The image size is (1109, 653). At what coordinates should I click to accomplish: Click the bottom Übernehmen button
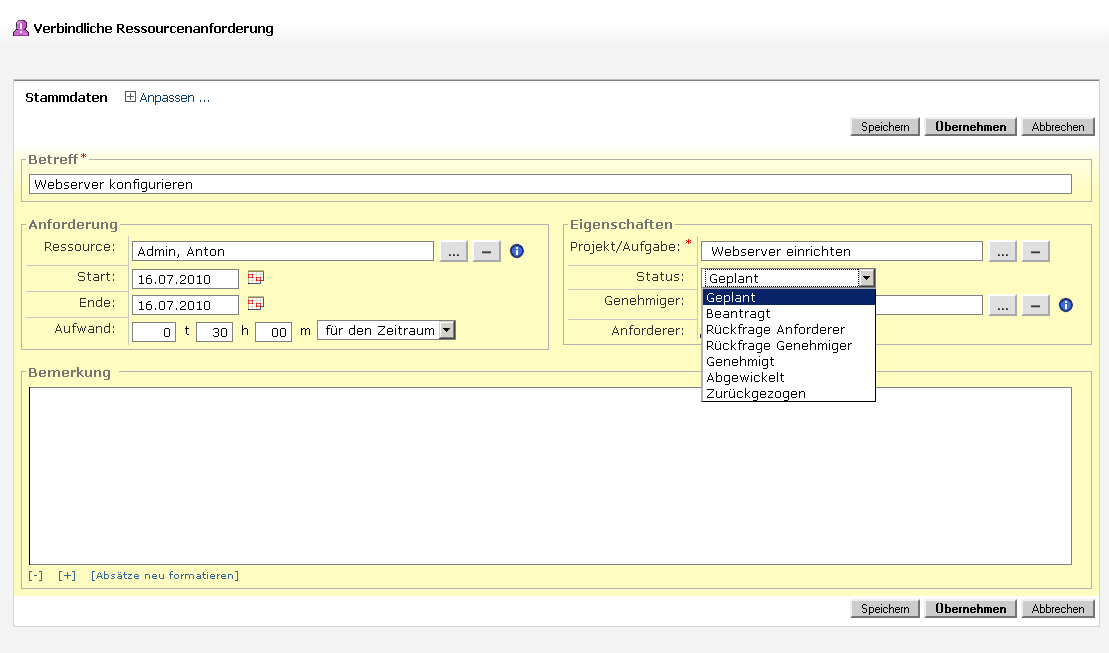970,608
